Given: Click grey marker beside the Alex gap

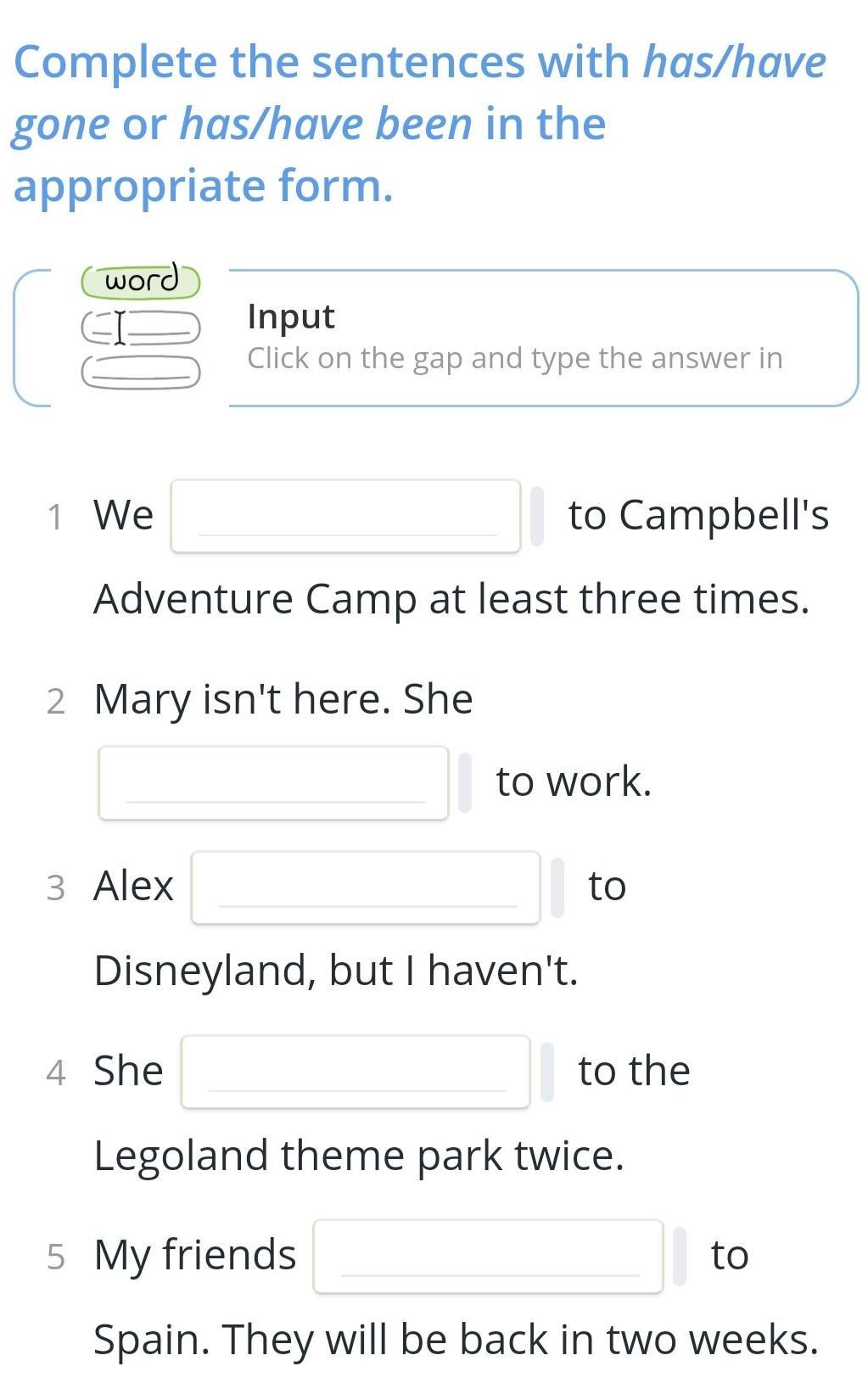Looking at the screenshot, I should [557, 888].
